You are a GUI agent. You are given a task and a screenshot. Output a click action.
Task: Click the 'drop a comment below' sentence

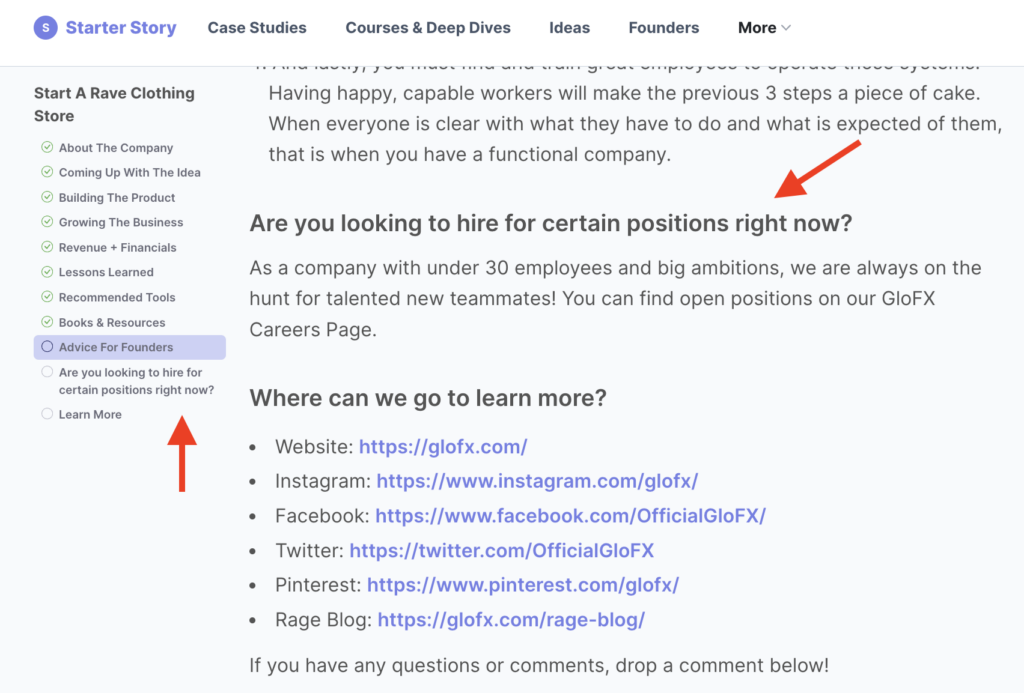539,666
